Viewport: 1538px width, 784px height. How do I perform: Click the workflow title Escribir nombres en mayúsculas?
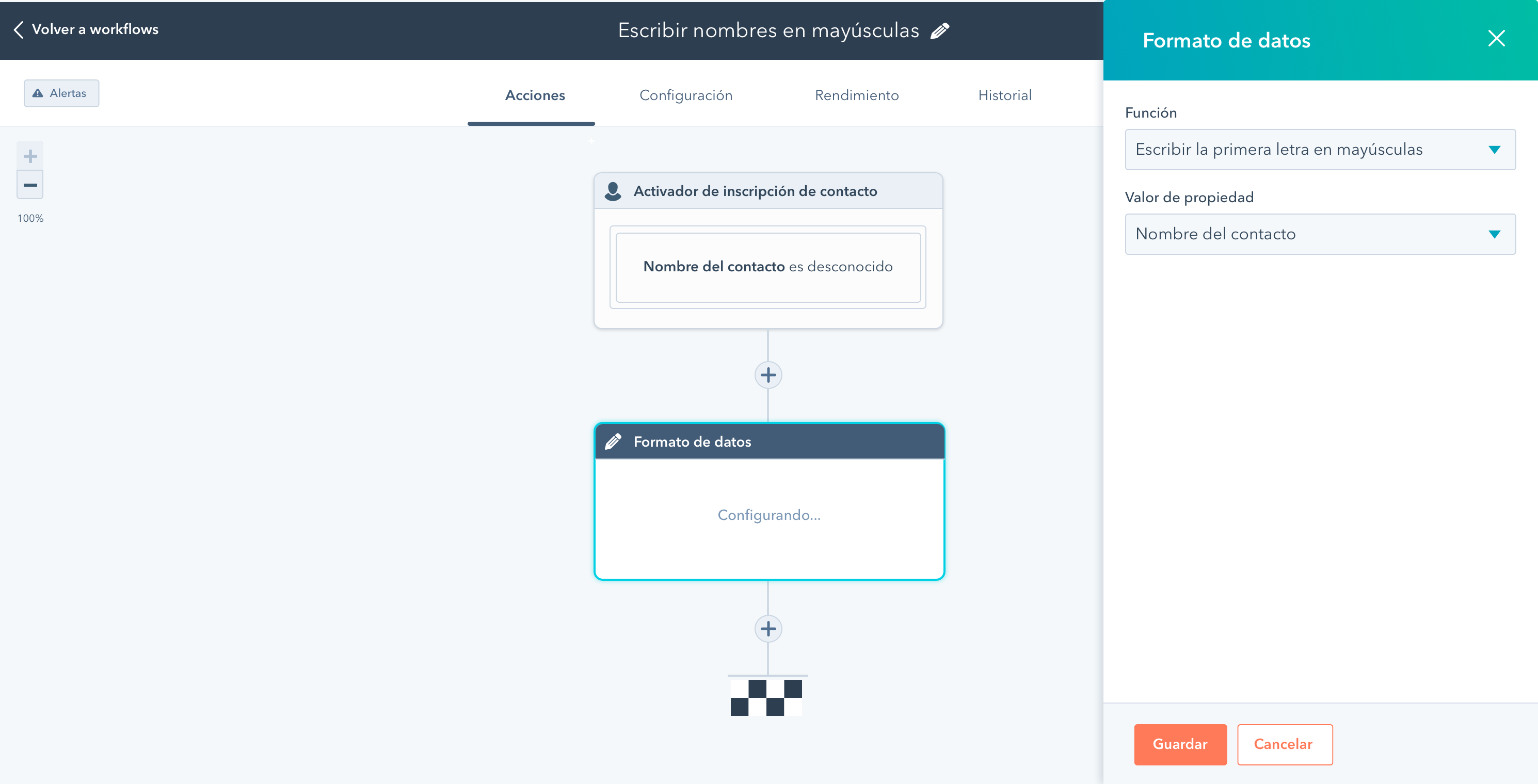pos(768,30)
